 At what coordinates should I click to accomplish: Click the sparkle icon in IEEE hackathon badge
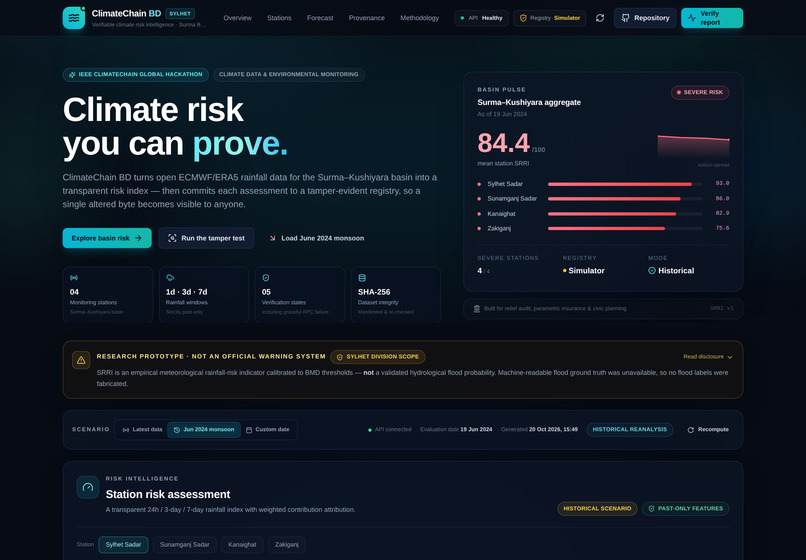pos(72,75)
